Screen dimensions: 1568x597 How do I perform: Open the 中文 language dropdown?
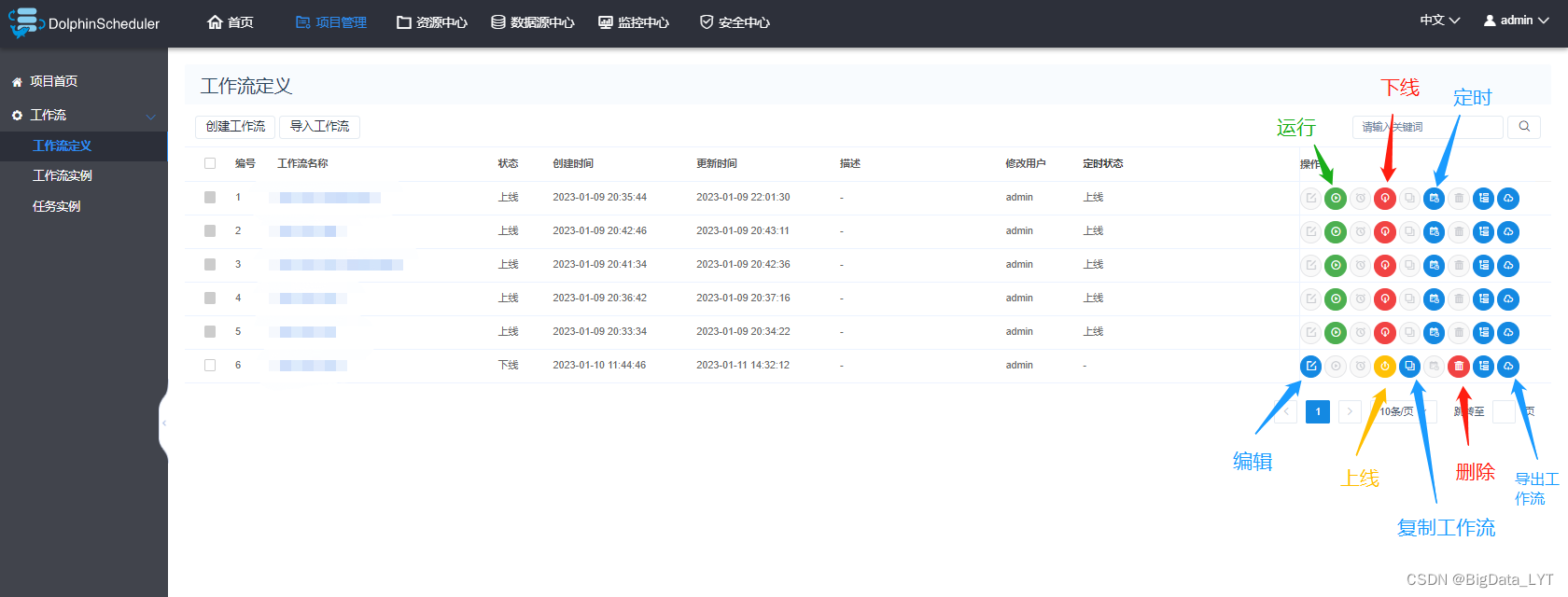[1440, 21]
